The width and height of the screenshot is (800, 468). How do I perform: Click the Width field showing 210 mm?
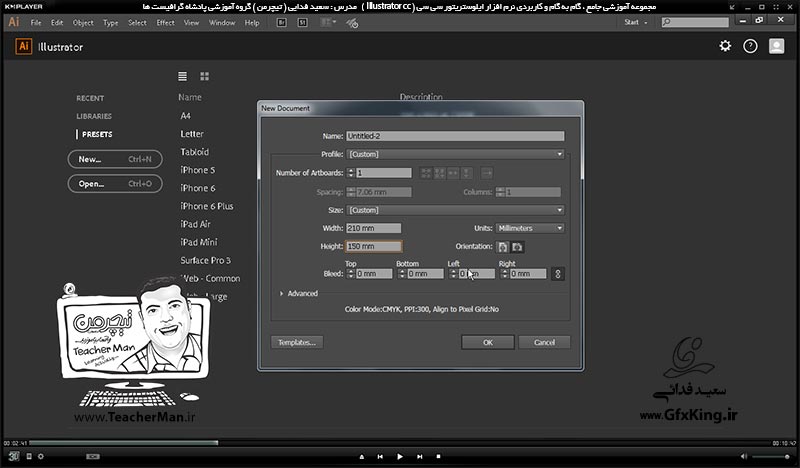pyautogui.click(x=373, y=228)
